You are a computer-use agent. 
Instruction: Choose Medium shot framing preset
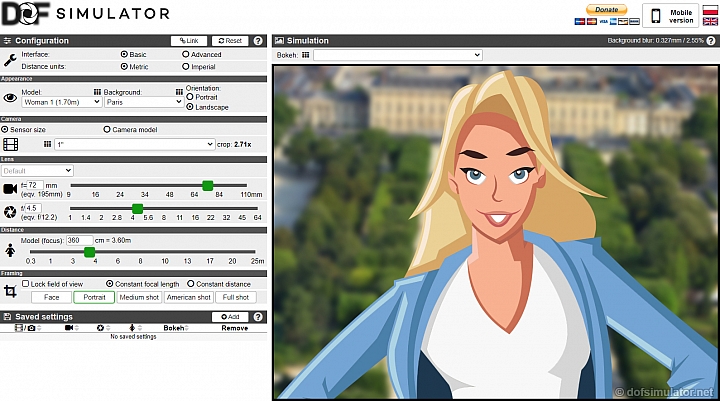pos(139,297)
